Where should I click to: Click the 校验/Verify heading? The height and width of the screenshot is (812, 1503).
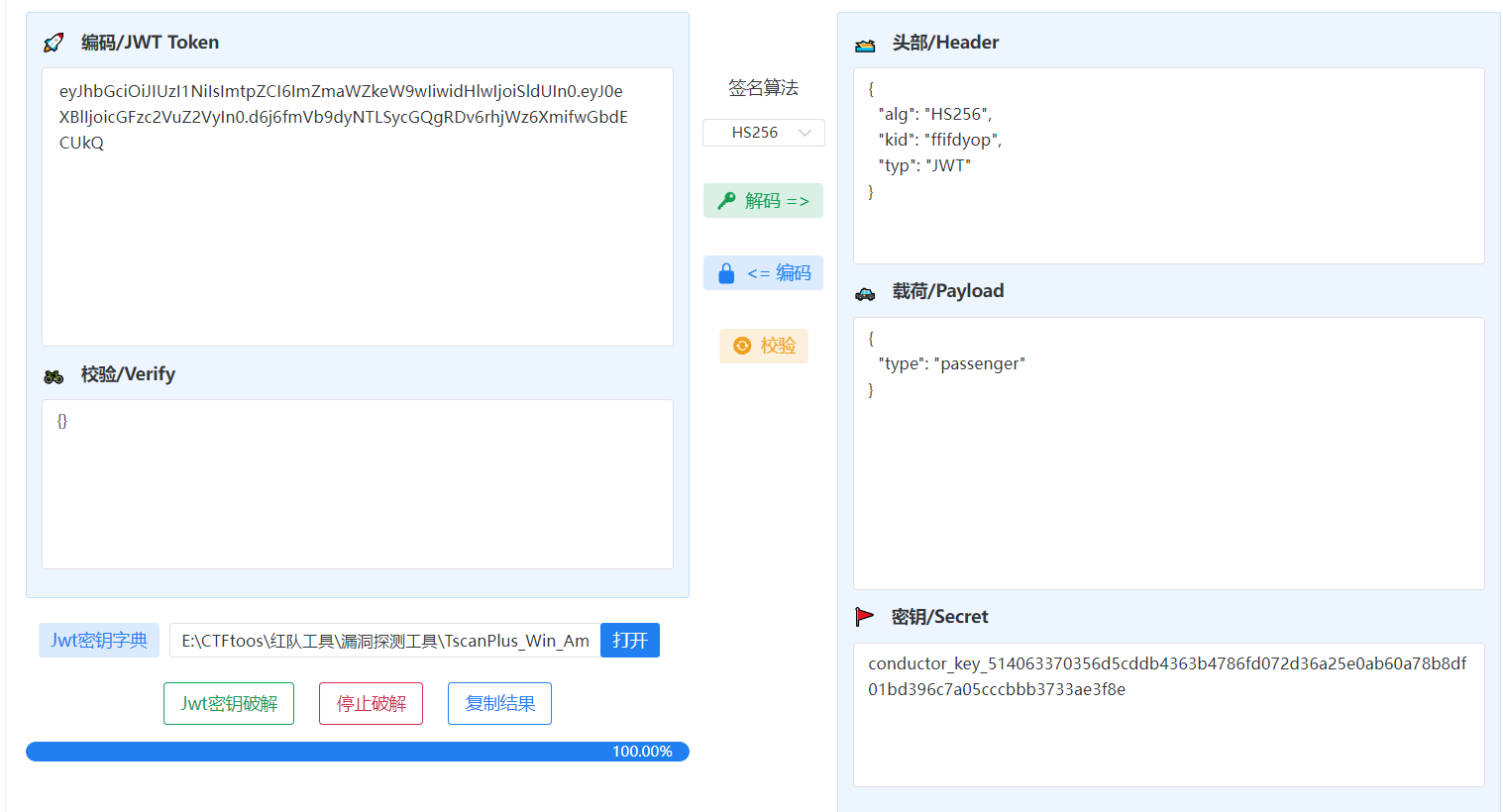(129, 374)
